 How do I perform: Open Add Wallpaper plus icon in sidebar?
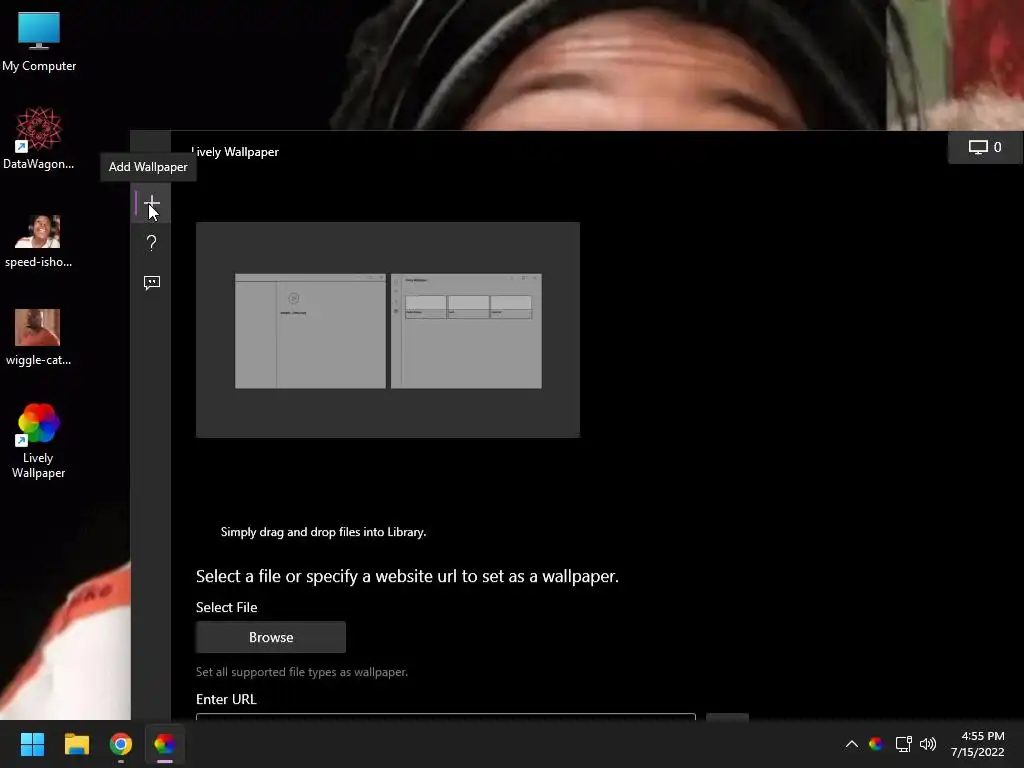click(x=152, y=203)
